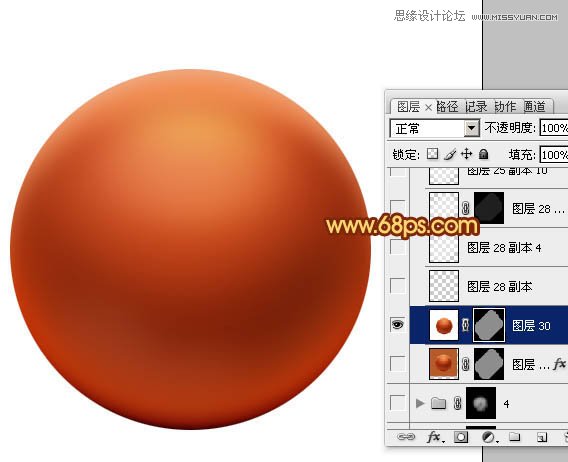
Task: Click link icon on group 4
Action: point(458,403)
